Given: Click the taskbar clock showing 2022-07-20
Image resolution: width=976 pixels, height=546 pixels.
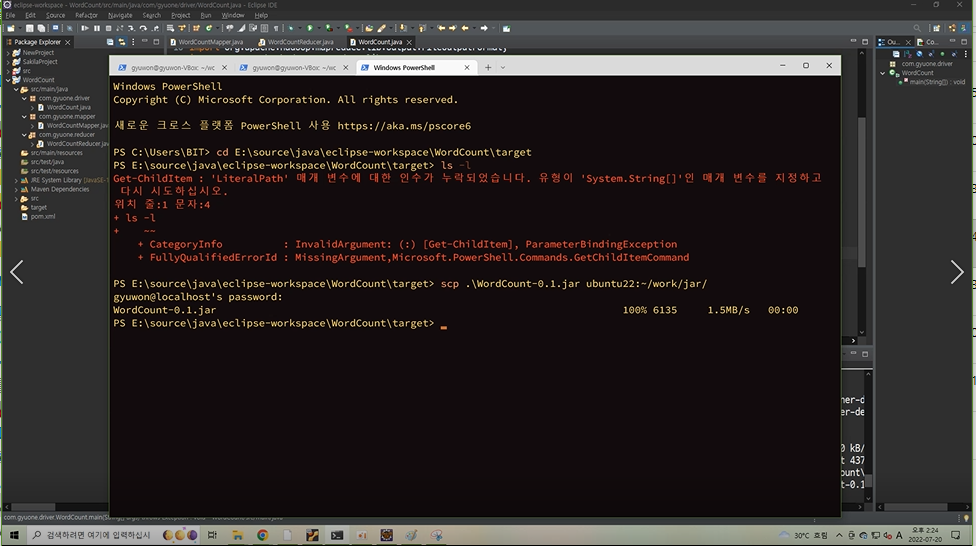Looking at the screenshot, I should pos(924,535).
